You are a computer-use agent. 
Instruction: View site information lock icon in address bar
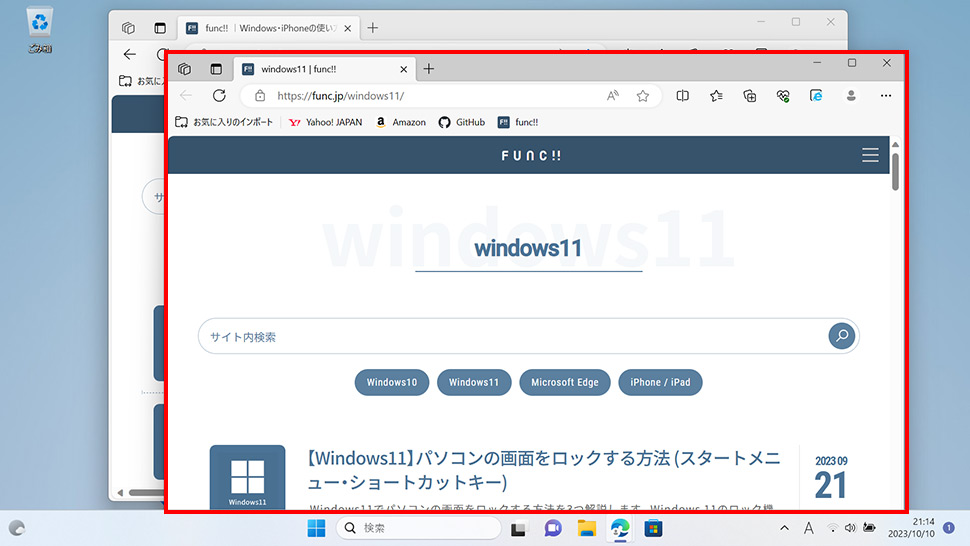pos(260,96)
